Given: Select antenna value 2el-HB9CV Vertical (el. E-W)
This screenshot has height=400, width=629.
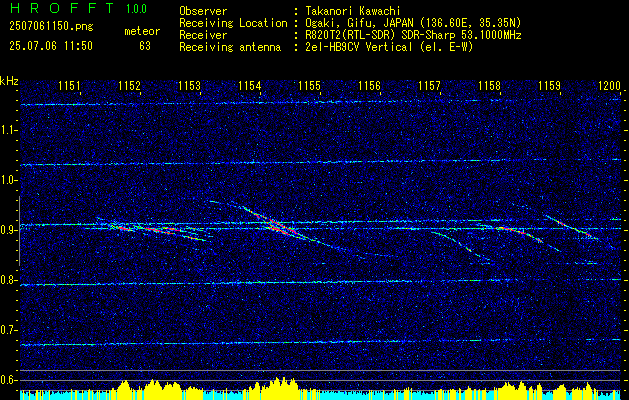Looking at the screenshot, I should pos(389,47).
